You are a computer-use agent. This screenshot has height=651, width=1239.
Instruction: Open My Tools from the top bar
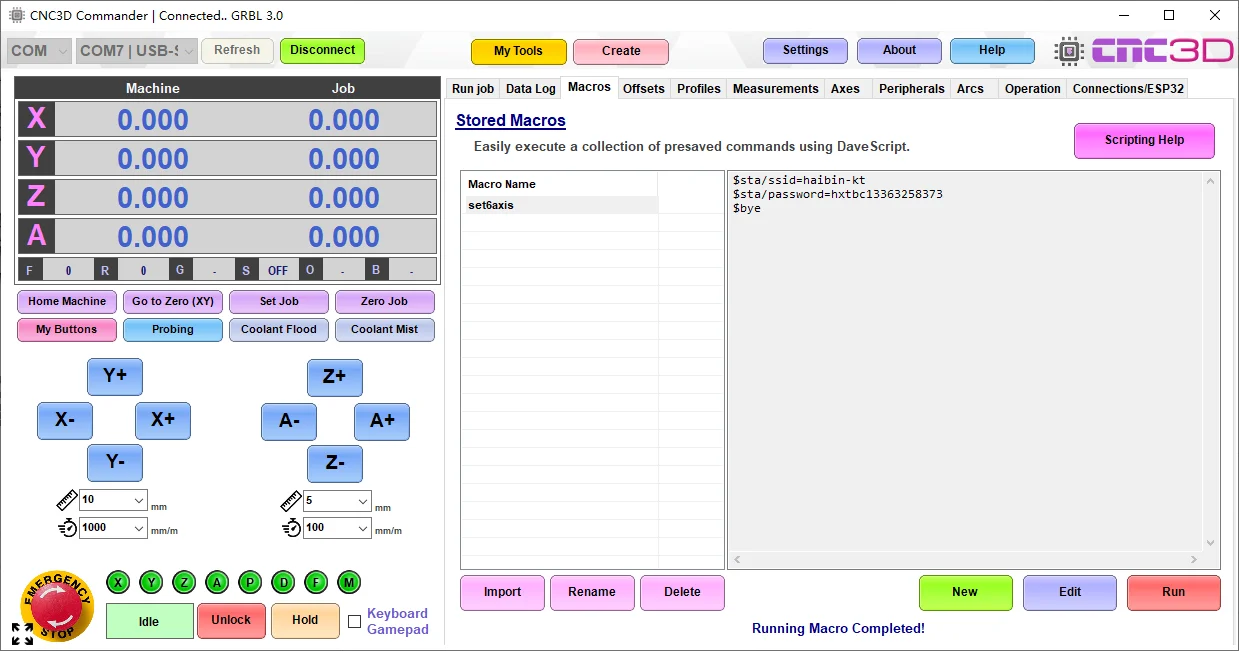pos(518,51)
